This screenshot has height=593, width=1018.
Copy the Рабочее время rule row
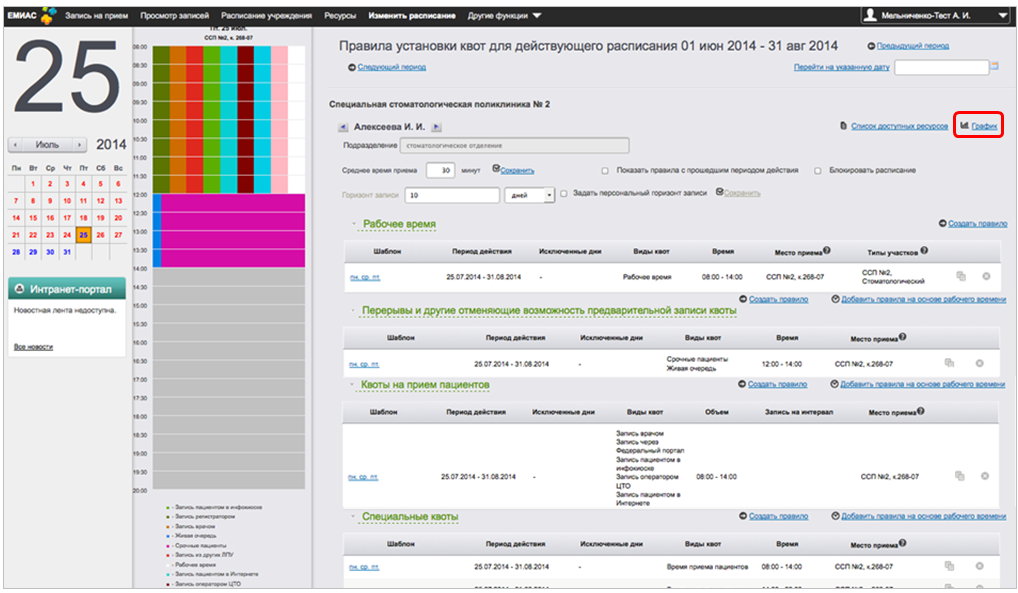pos(961,277)
